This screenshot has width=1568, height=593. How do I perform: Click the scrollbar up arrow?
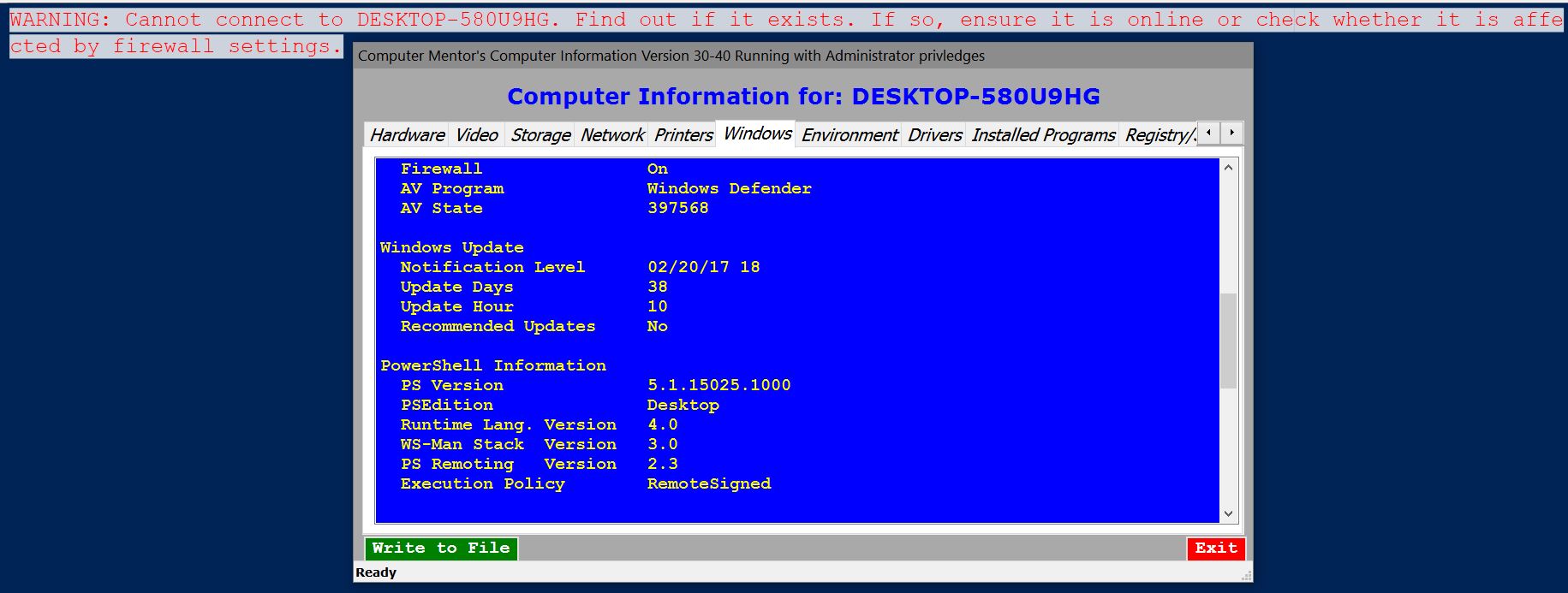tap(1228, 168)
